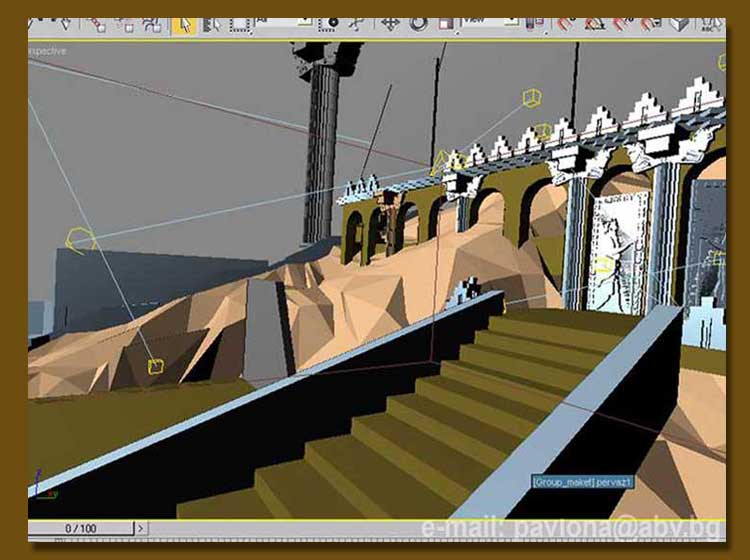Select the Select and Move tool
750x560 pixels.
(x=390, y=24)
